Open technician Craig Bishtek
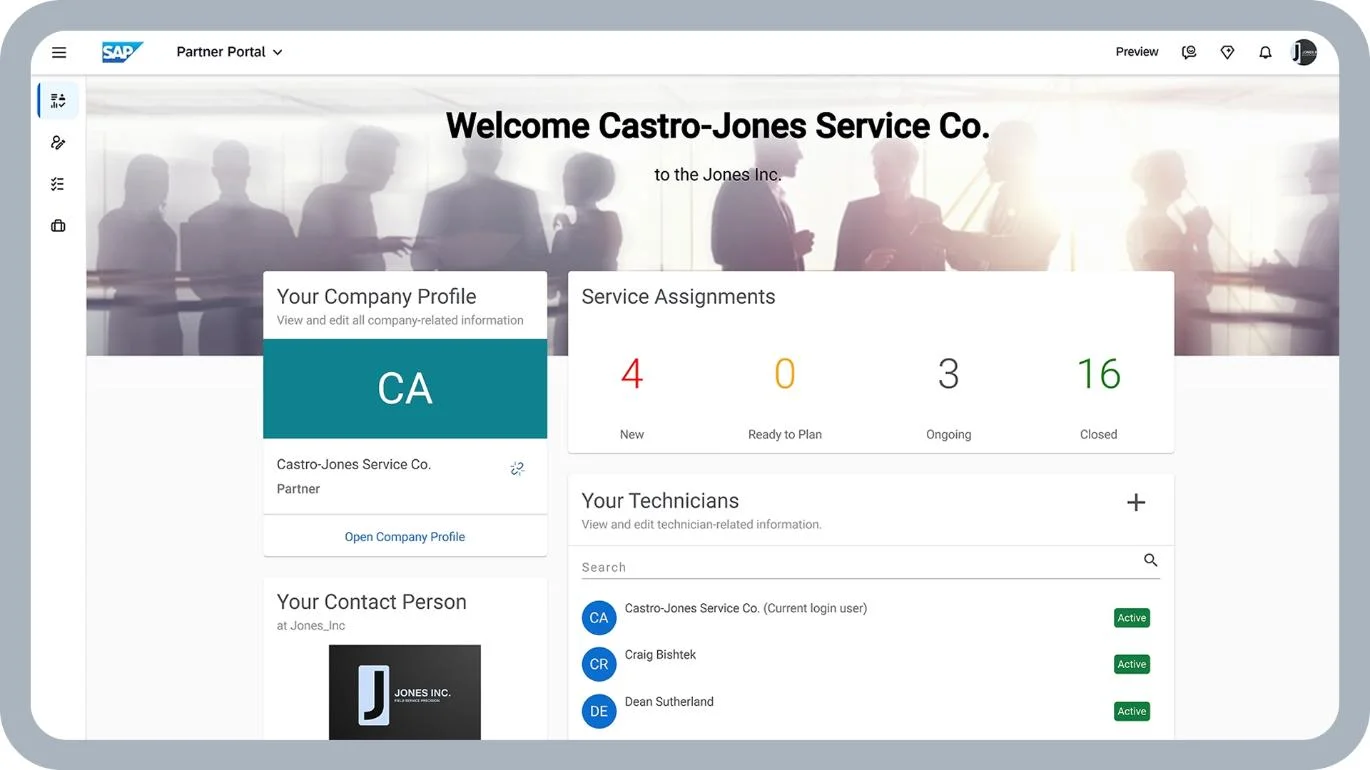 coord(660,655)
